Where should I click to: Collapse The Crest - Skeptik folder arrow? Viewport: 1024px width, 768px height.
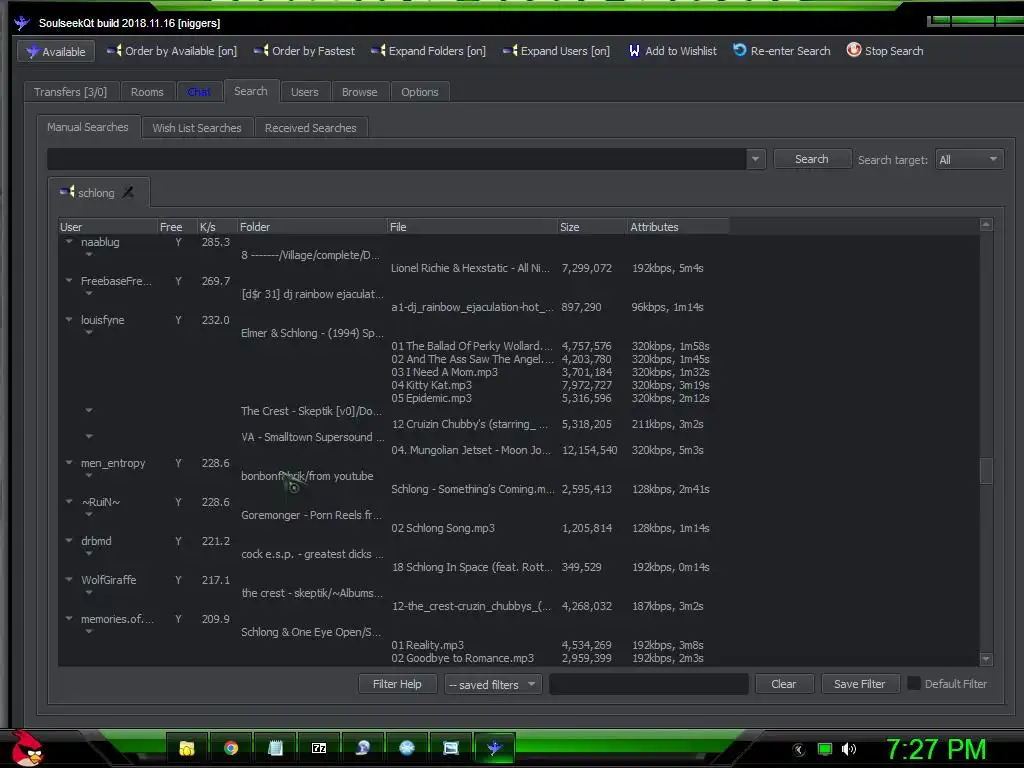click(89, 411)
